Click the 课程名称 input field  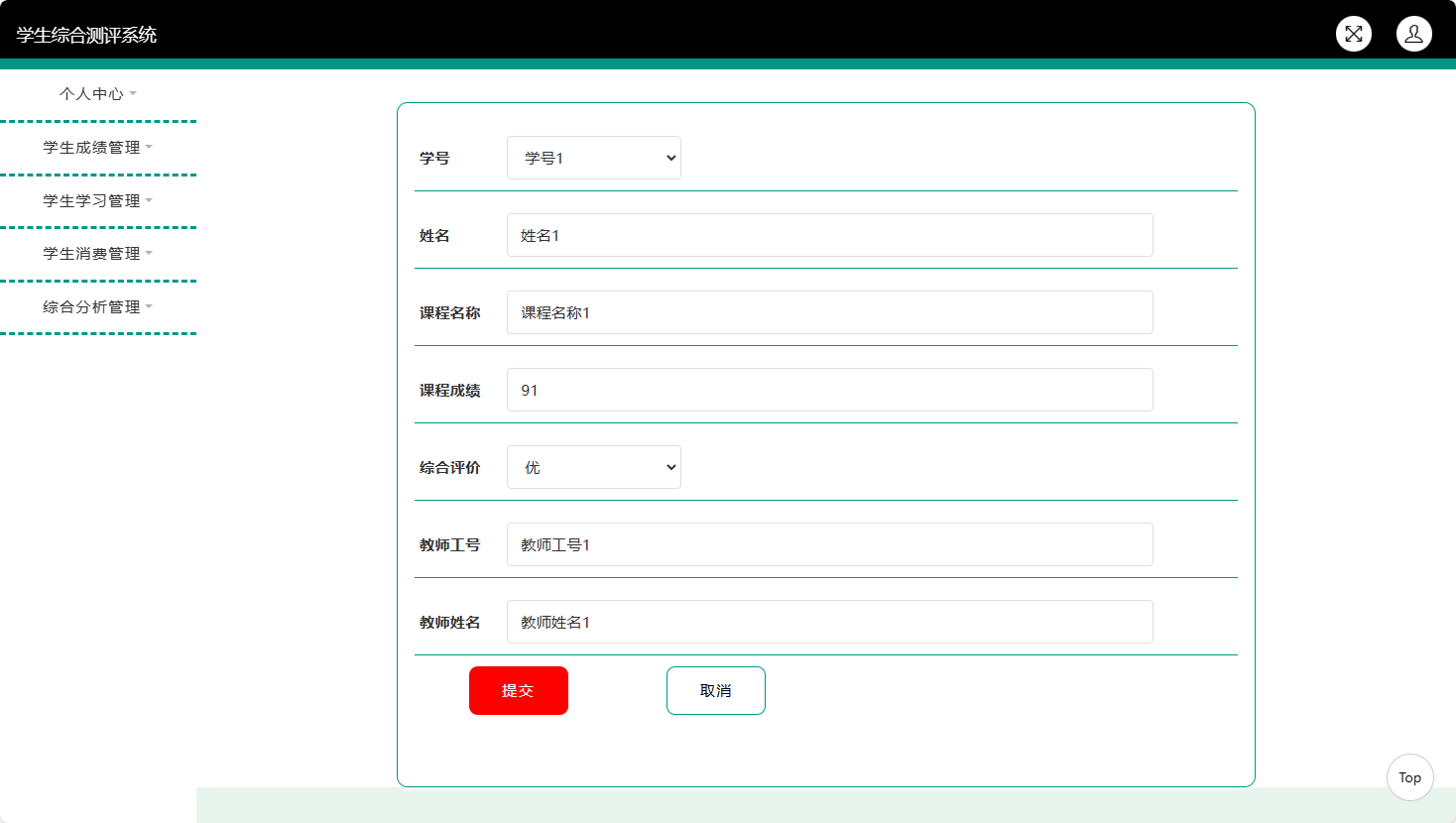coord(829,312)
